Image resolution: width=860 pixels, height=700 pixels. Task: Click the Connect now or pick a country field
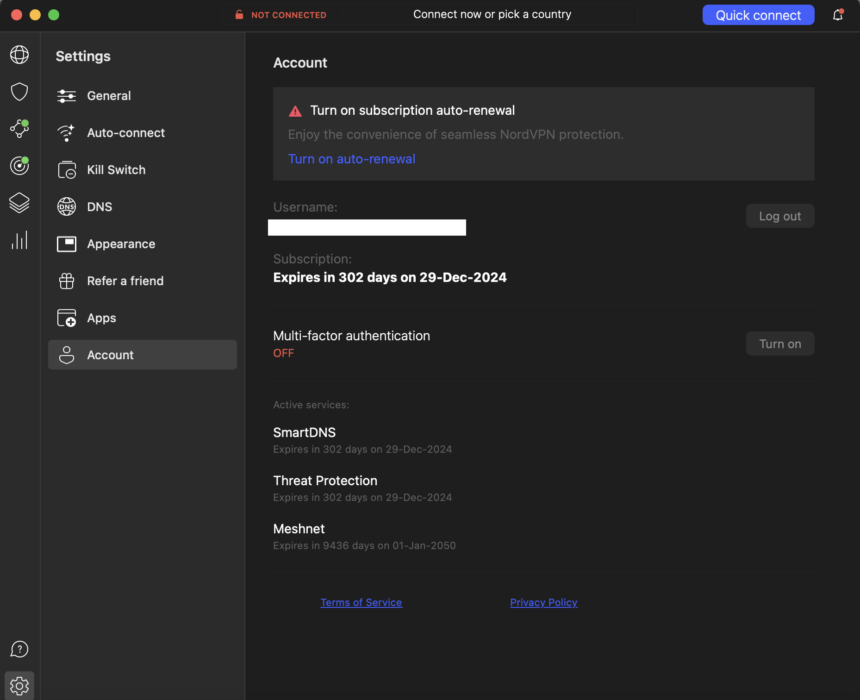[492, 14]
